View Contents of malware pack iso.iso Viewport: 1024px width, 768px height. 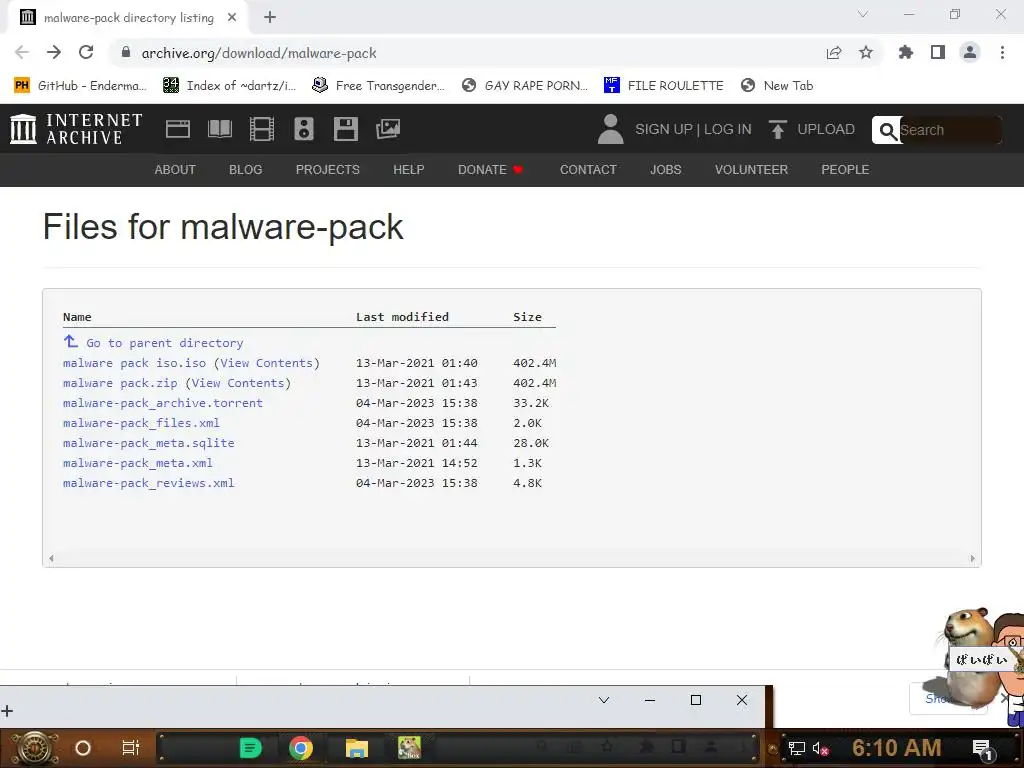266,363
